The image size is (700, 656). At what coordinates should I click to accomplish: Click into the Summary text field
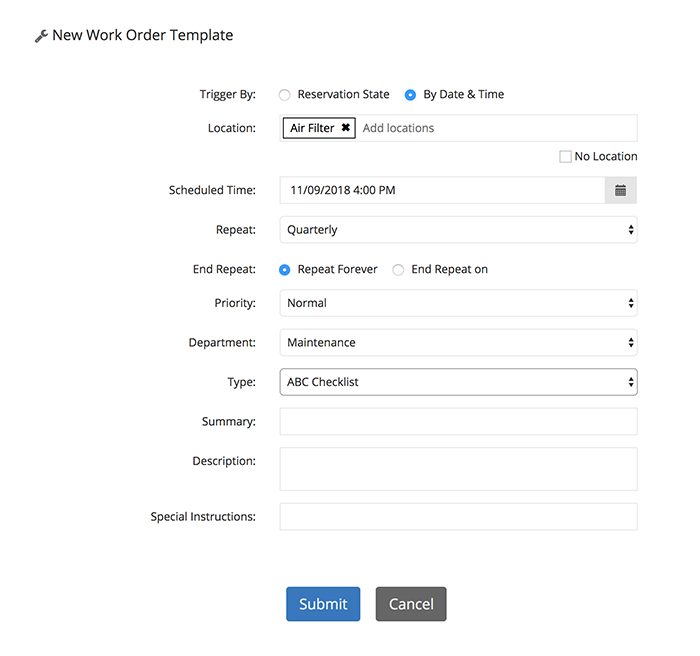pyautogui.click(x=458, y=422)
